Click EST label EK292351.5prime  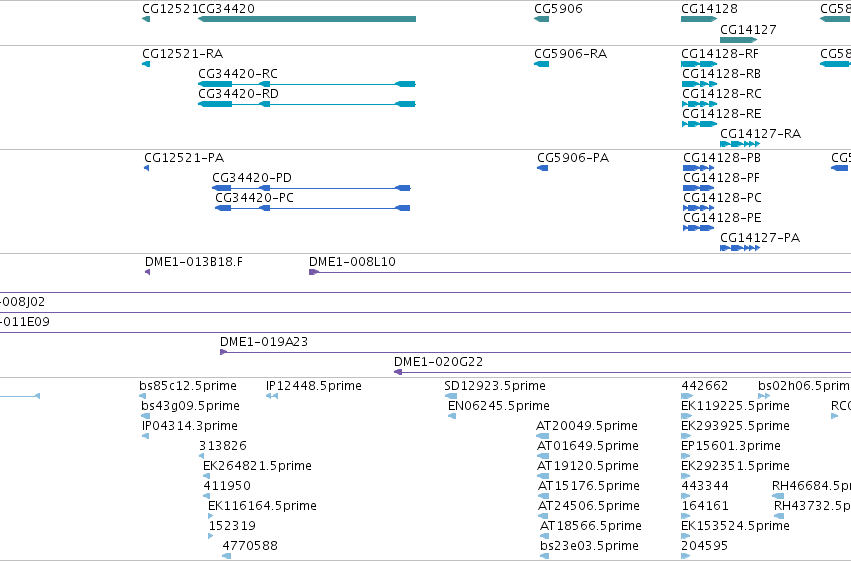click(735, 466)
